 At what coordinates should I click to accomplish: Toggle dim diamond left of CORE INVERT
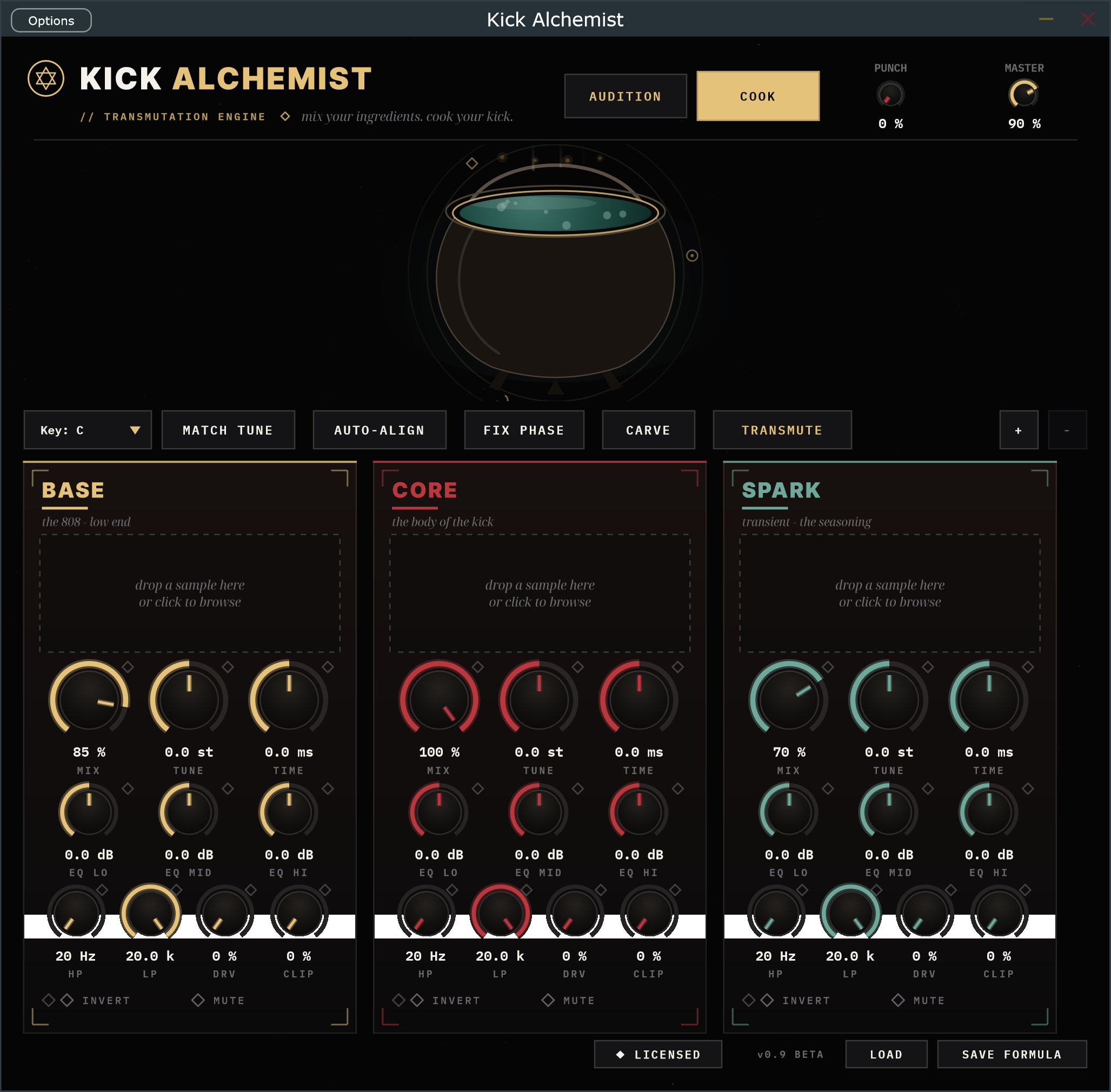click(x=398, y=1000)
